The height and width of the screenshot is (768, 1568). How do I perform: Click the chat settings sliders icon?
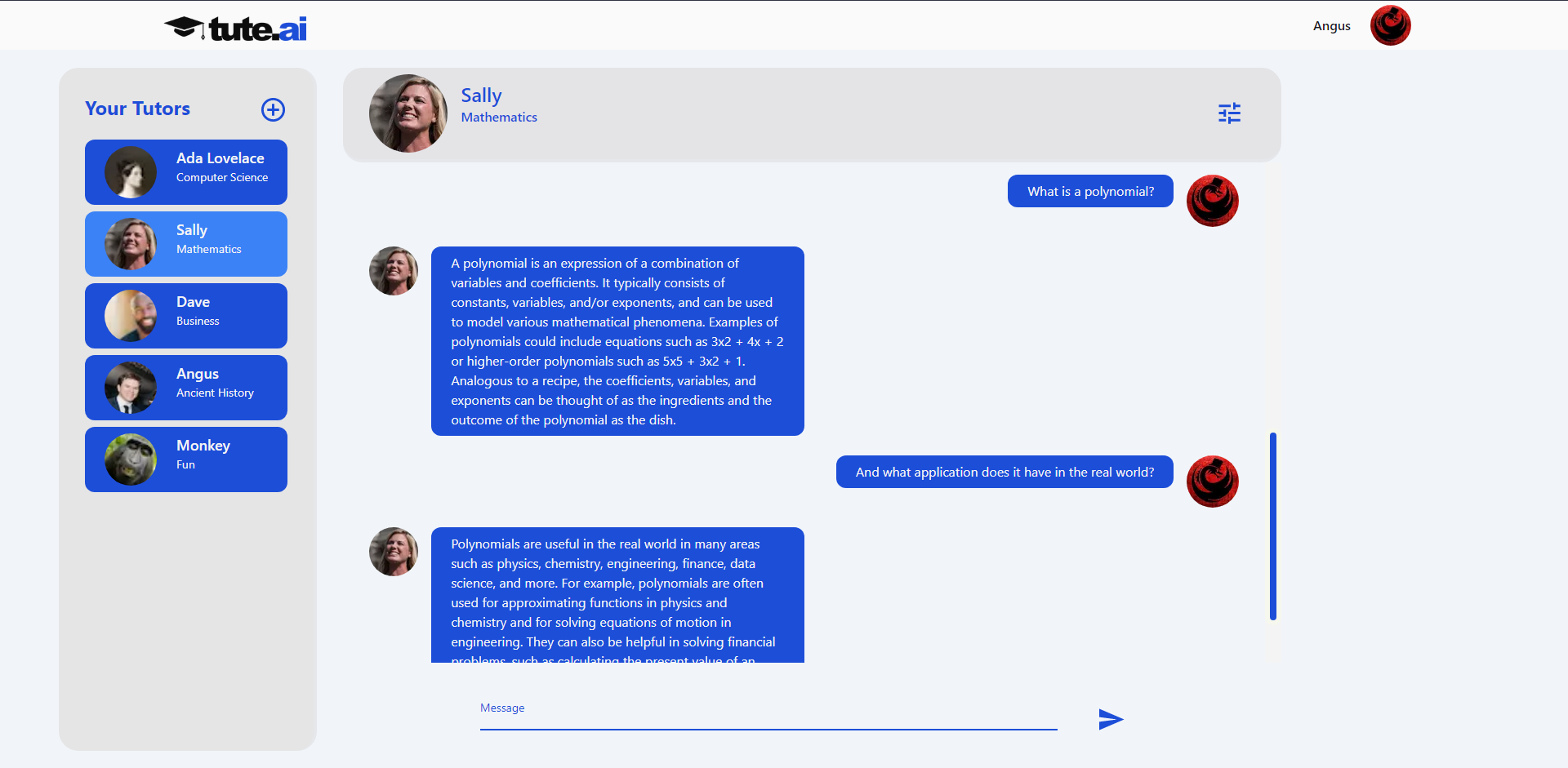(x=1229, y=113)
